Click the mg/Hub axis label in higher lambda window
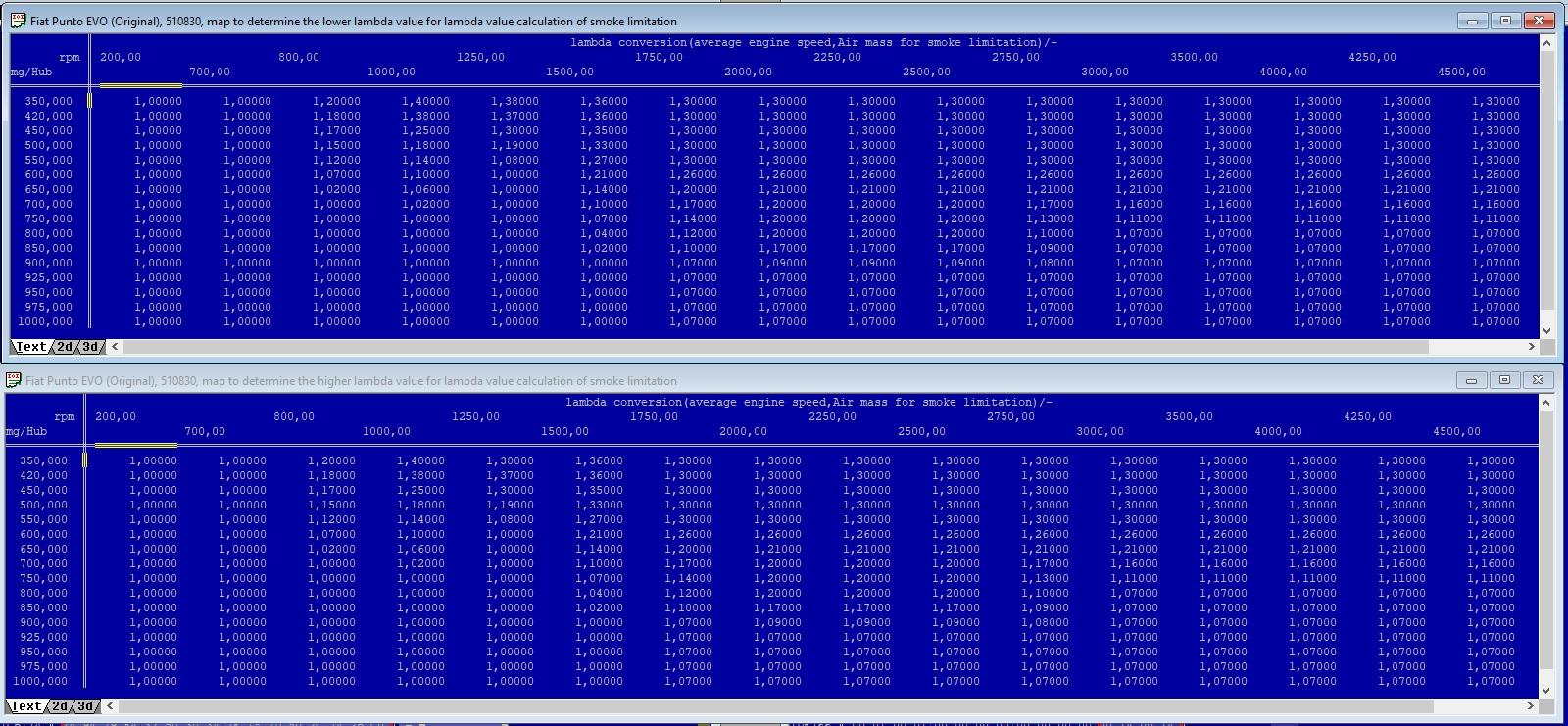 (26, 431)
